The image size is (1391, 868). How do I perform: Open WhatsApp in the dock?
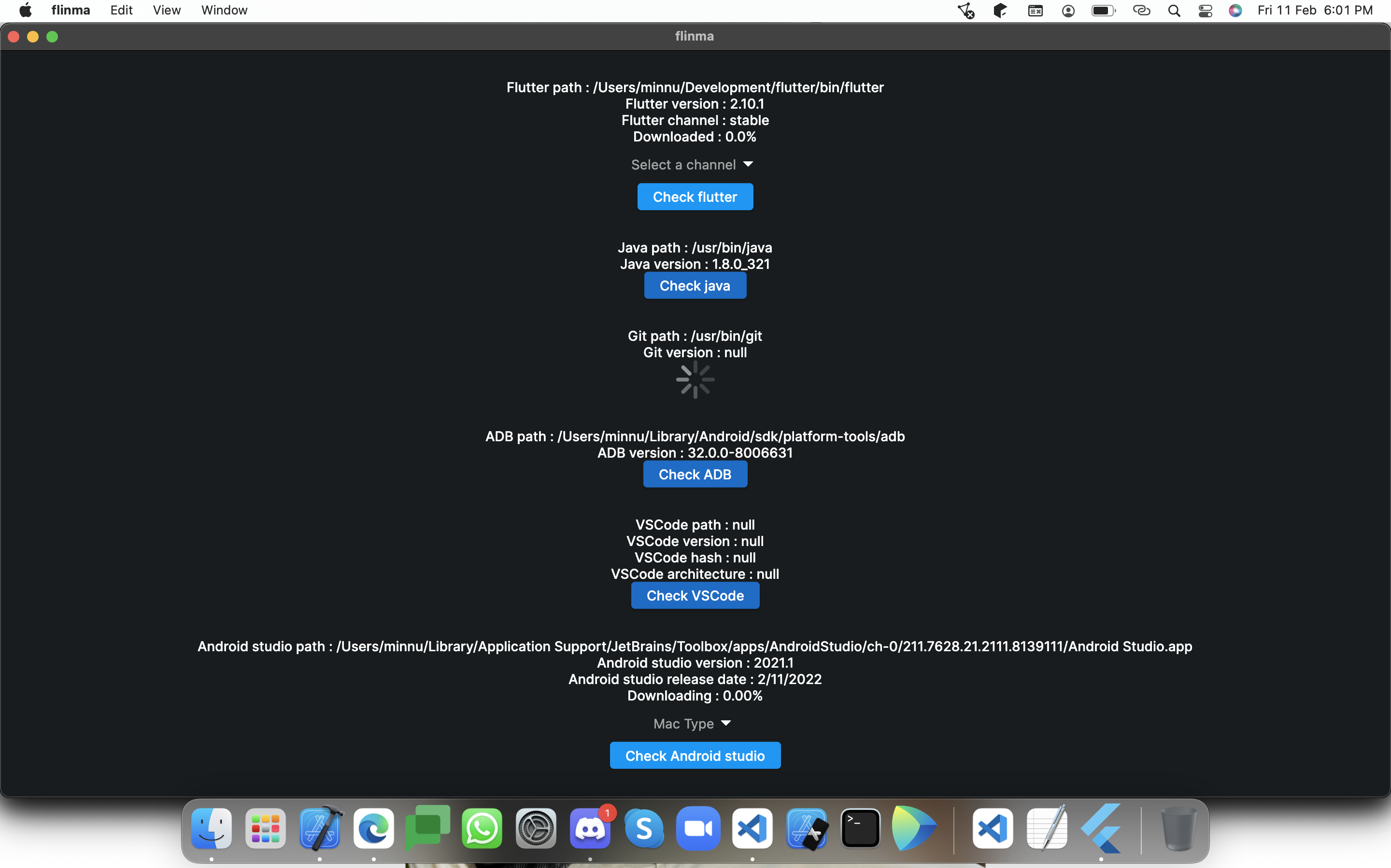(x=482, y=828)
